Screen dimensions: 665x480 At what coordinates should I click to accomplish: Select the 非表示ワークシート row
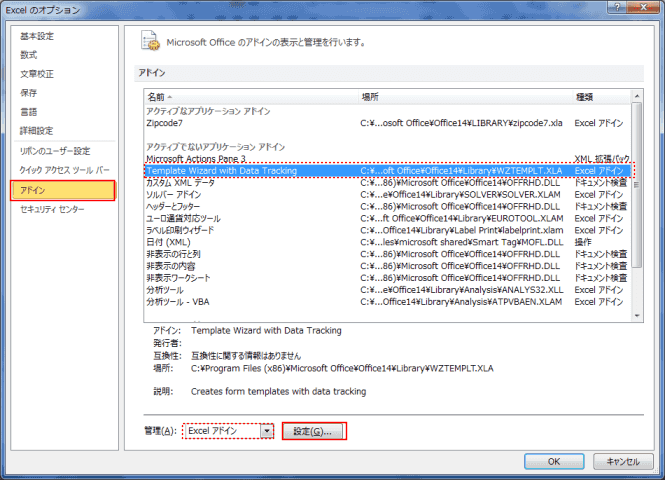[388, 278]
